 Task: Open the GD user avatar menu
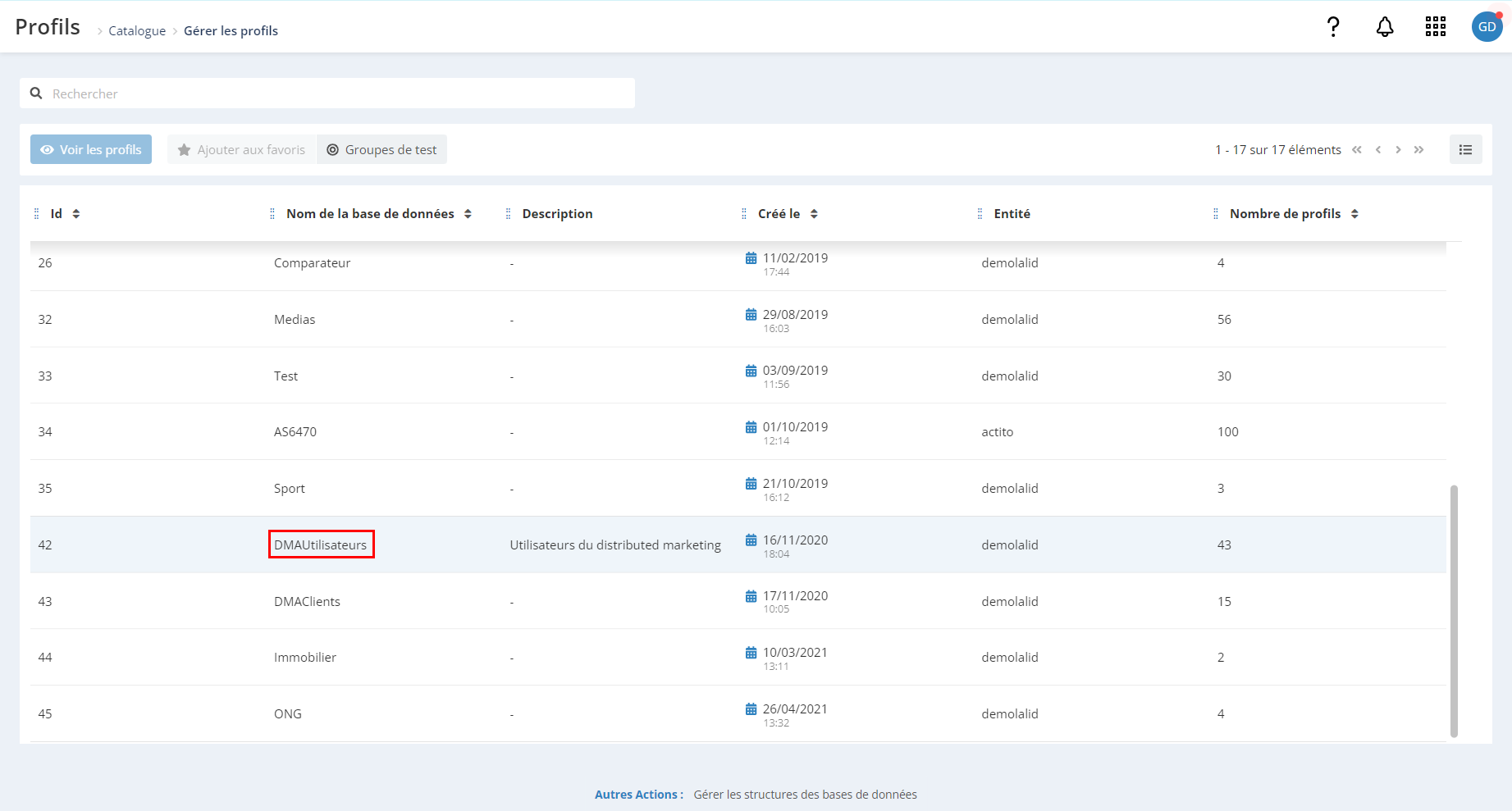pos(1487,27)
